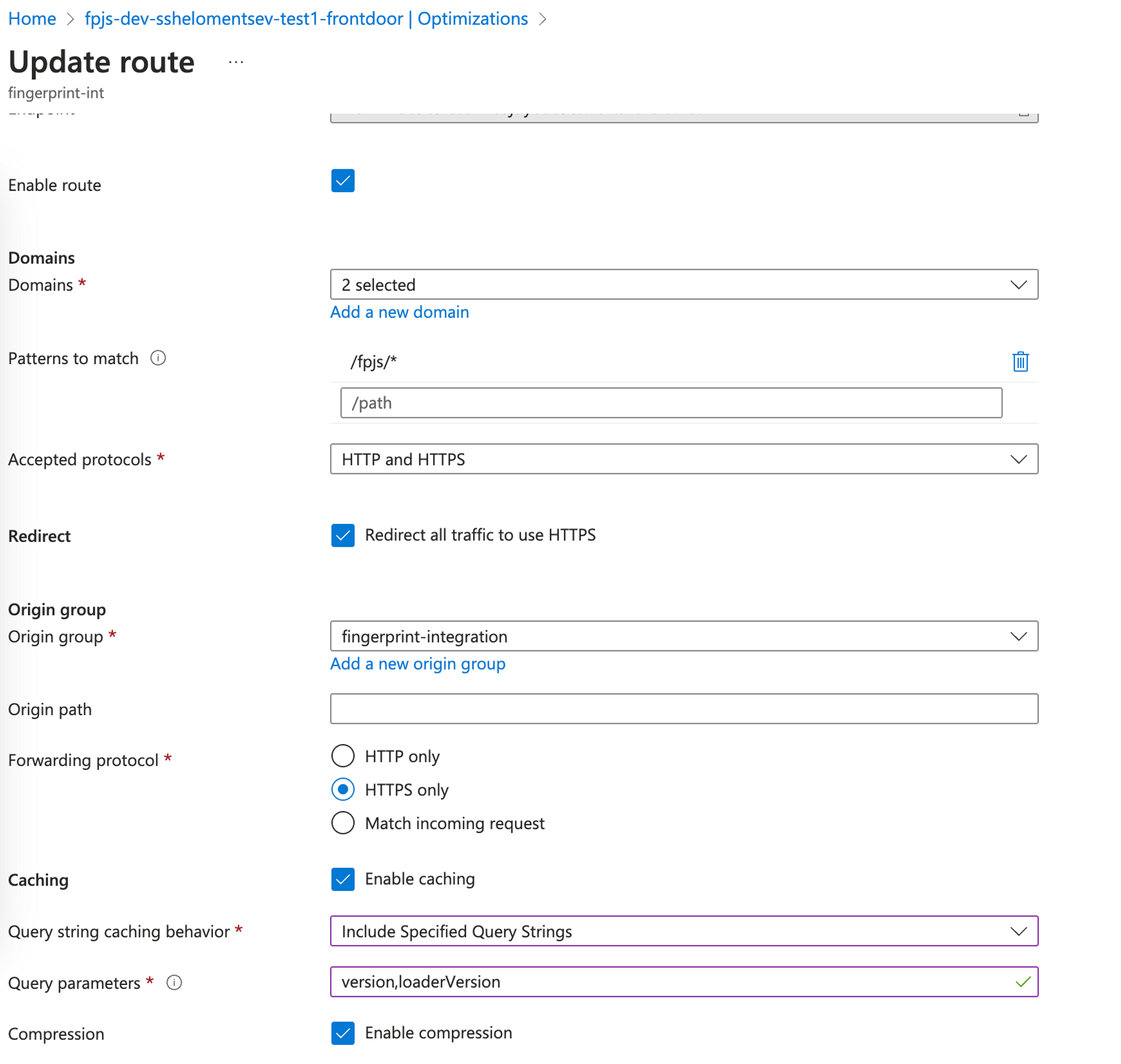Click Add a new domain link

[x=400, y=312]
